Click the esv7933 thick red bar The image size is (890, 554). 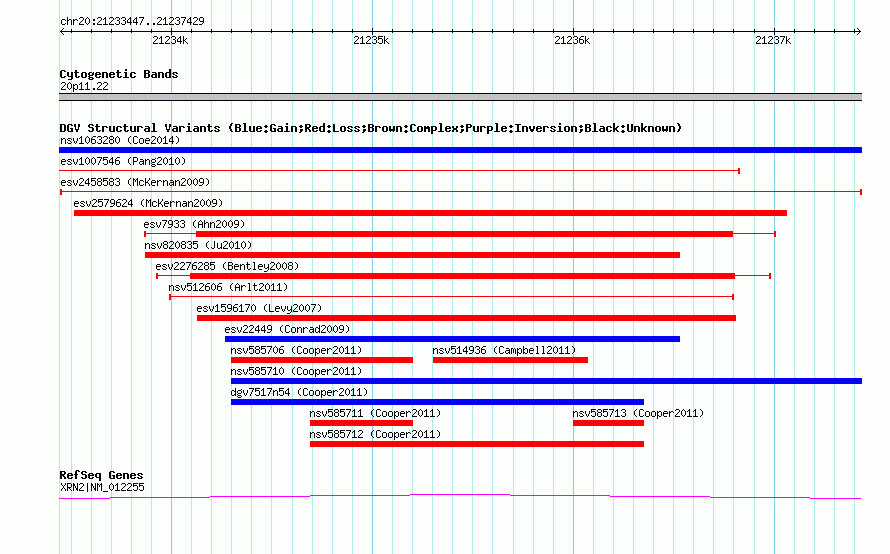point(464,234)
